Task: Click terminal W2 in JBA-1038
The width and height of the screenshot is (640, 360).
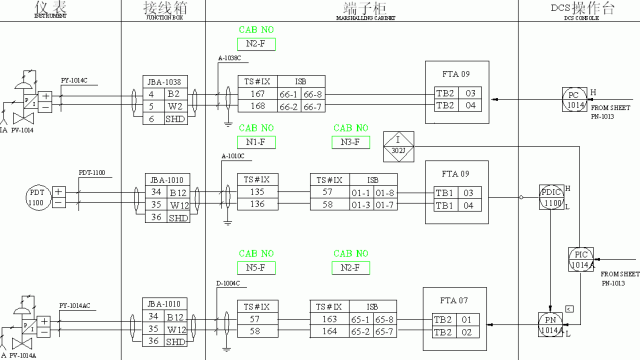Action: (176, 107)
